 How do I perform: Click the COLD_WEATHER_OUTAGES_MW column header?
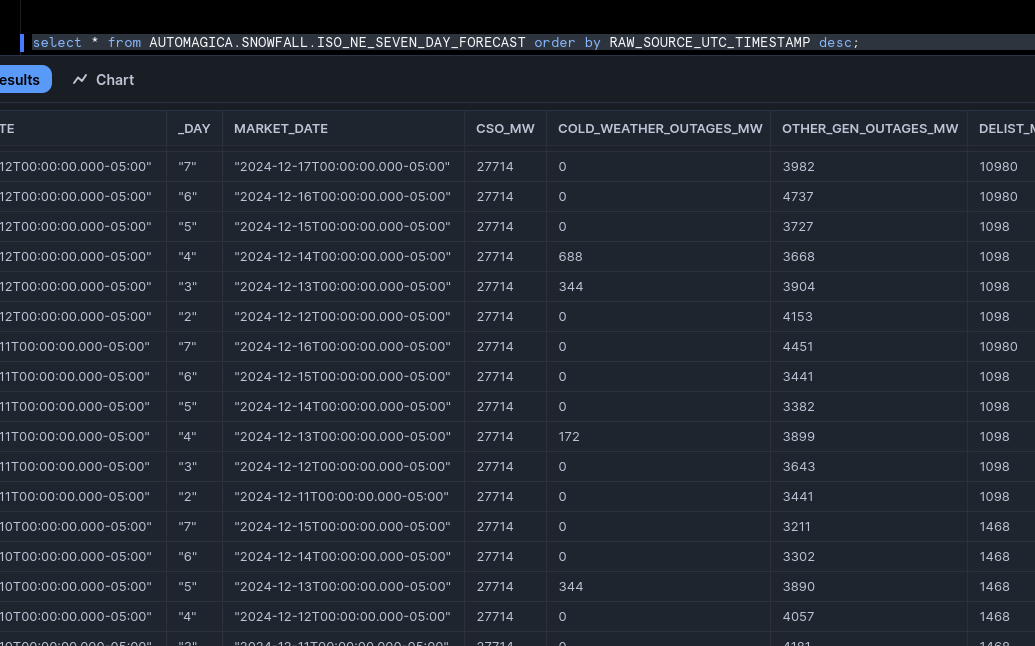tap(659, 129)
